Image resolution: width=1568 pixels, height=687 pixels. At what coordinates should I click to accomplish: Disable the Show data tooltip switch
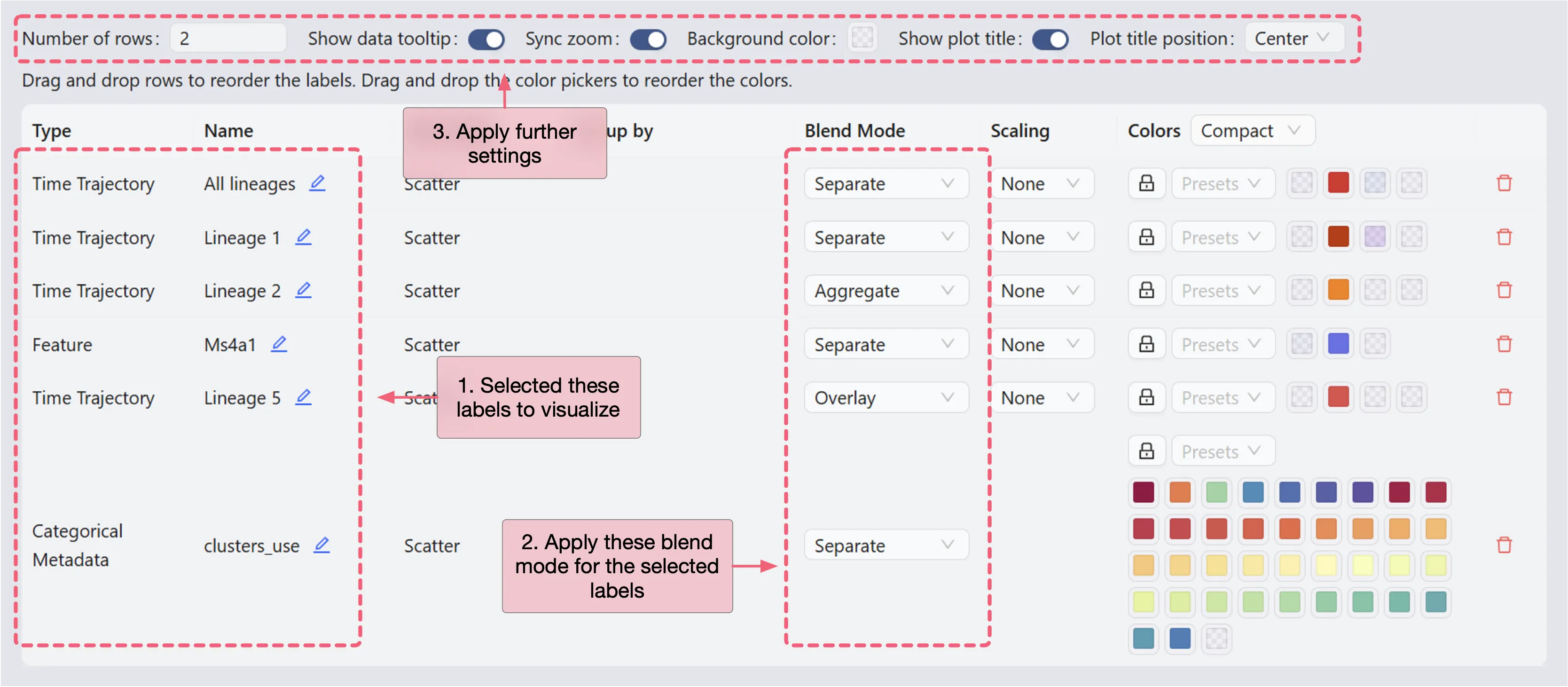[486, 39]
